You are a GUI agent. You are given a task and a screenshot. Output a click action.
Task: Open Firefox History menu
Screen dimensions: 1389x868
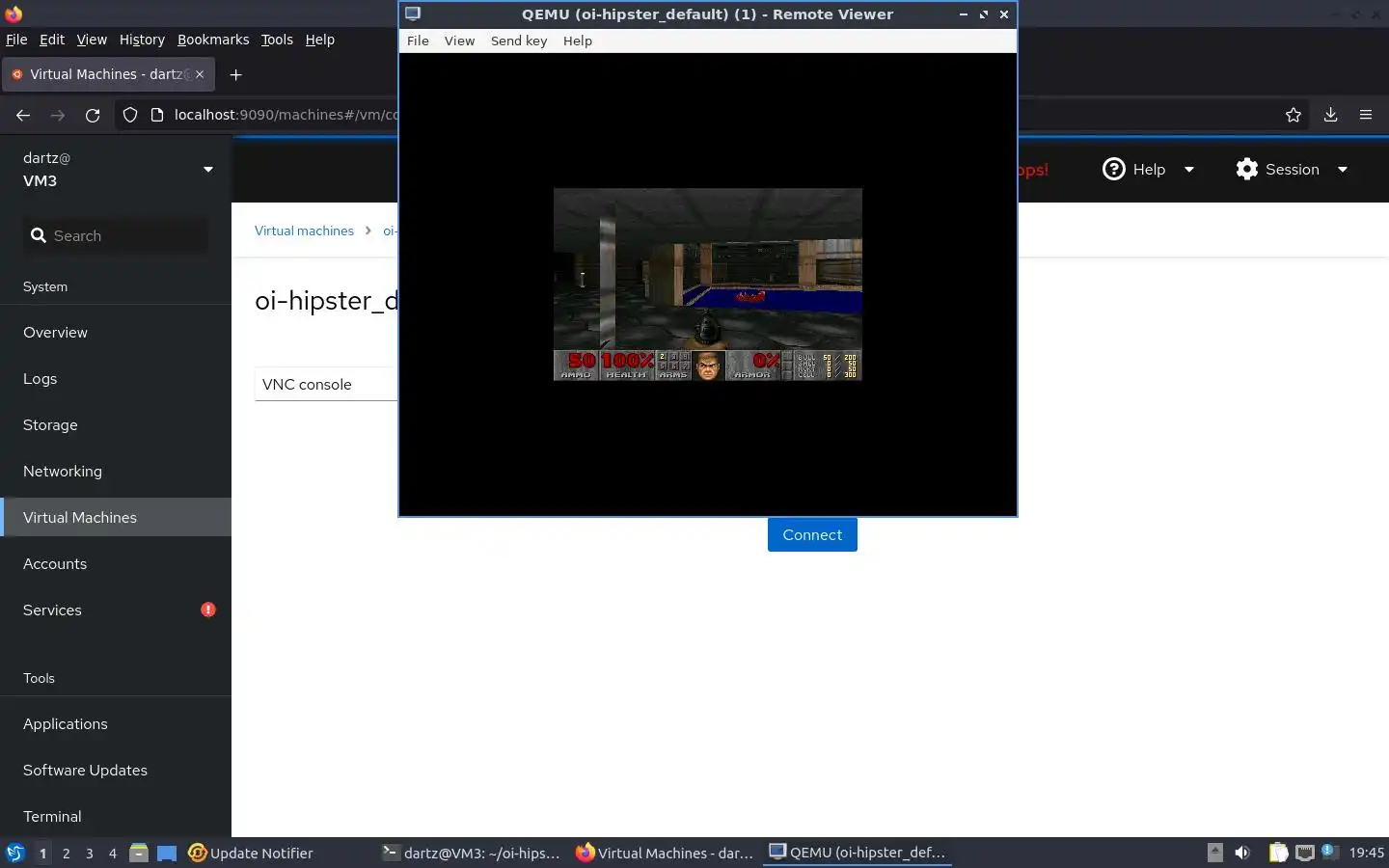point(142,40)
